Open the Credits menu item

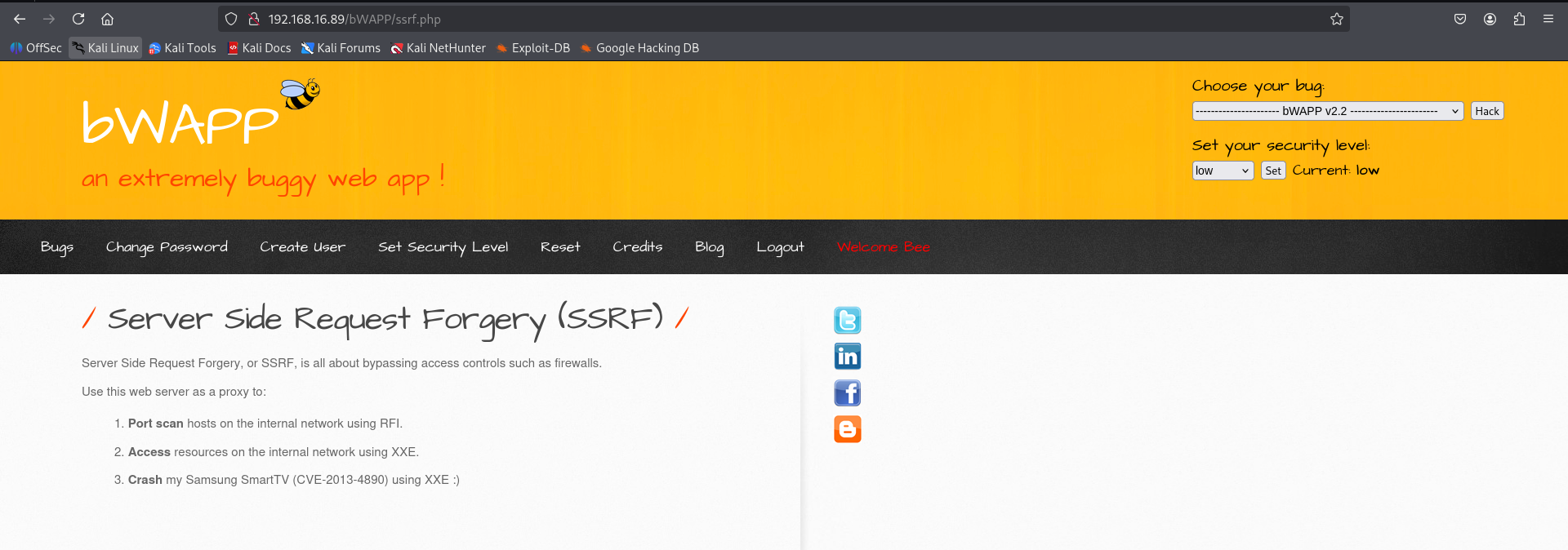[638, 247]
